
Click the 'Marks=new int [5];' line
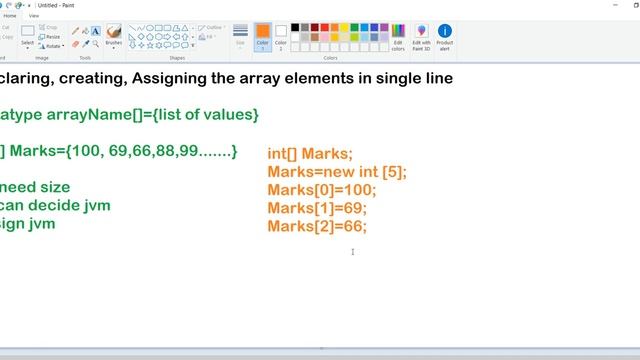point(337,172)
